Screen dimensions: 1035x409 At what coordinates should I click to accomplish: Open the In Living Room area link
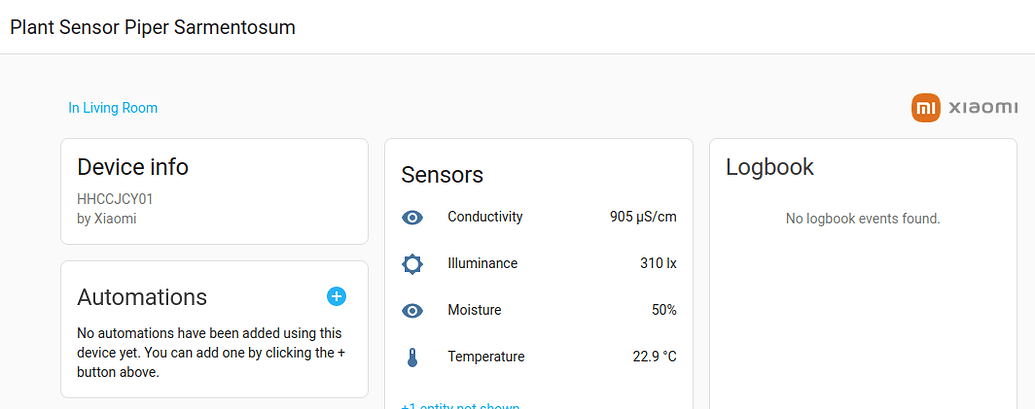click(x=113, y=108)
